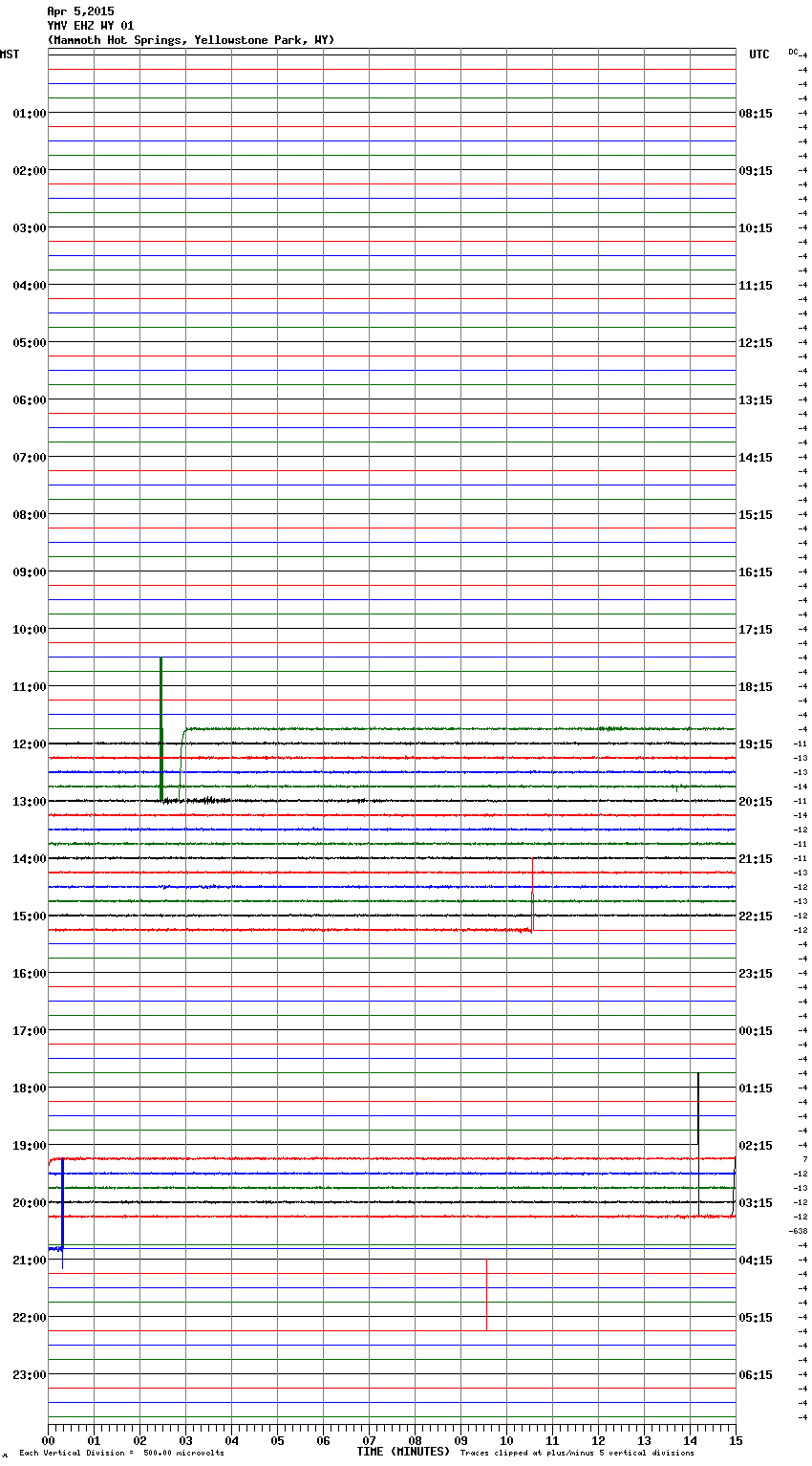Select the 09:00 MST time label

pyautogui.click(x=30, y=572)
